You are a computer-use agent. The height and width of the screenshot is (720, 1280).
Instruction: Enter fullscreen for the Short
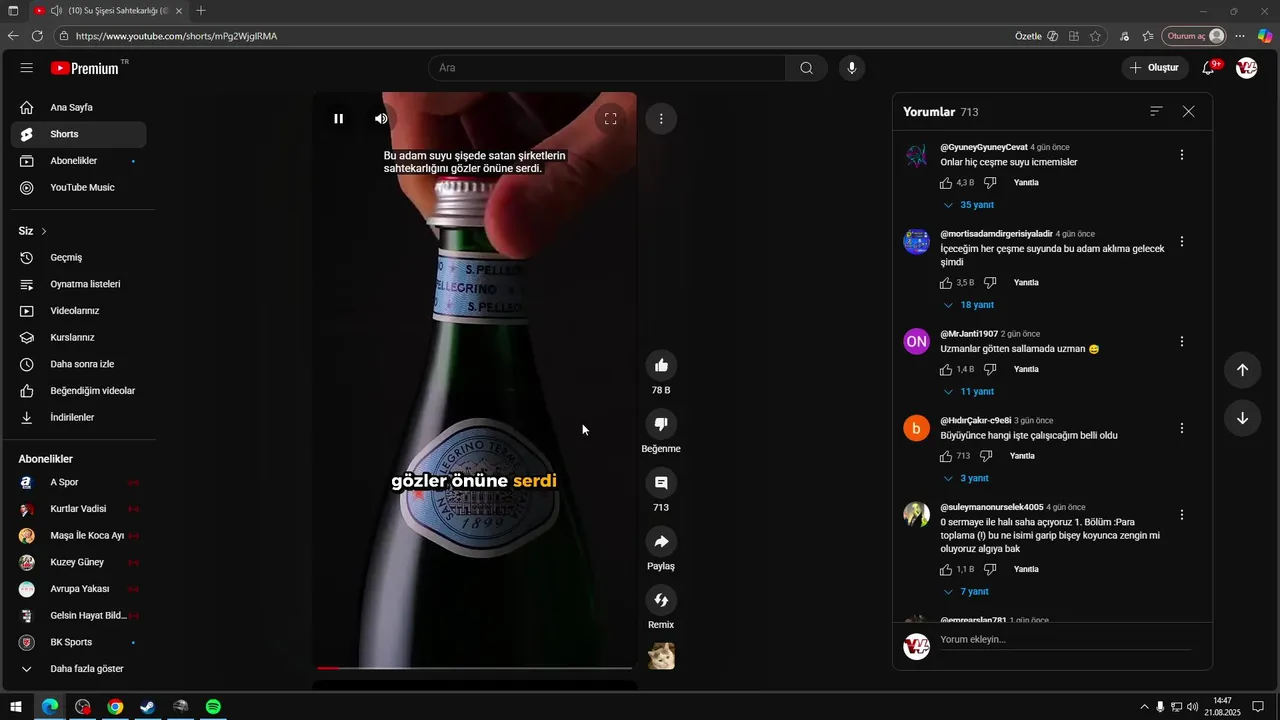(x=611, y=118)
